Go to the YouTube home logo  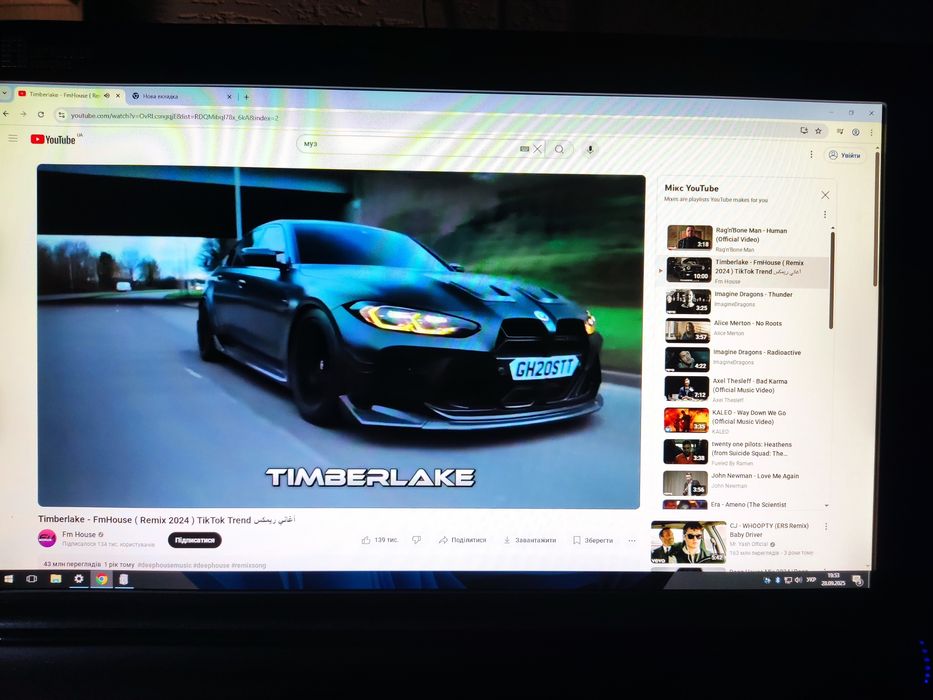(53, 139)
